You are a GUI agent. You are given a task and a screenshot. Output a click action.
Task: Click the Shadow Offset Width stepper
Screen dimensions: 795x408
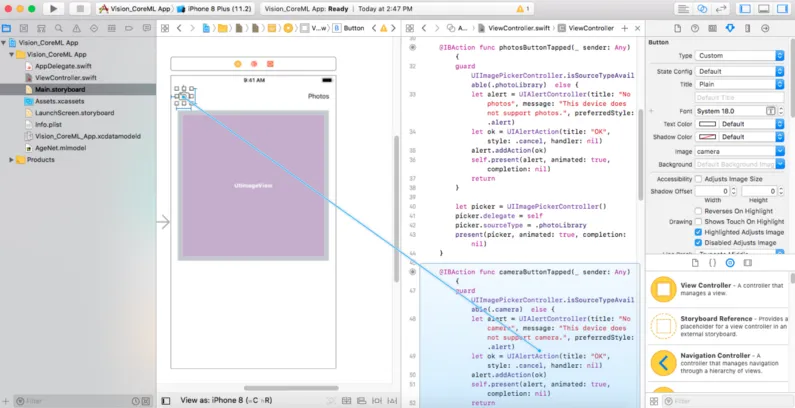coord(734,191)
